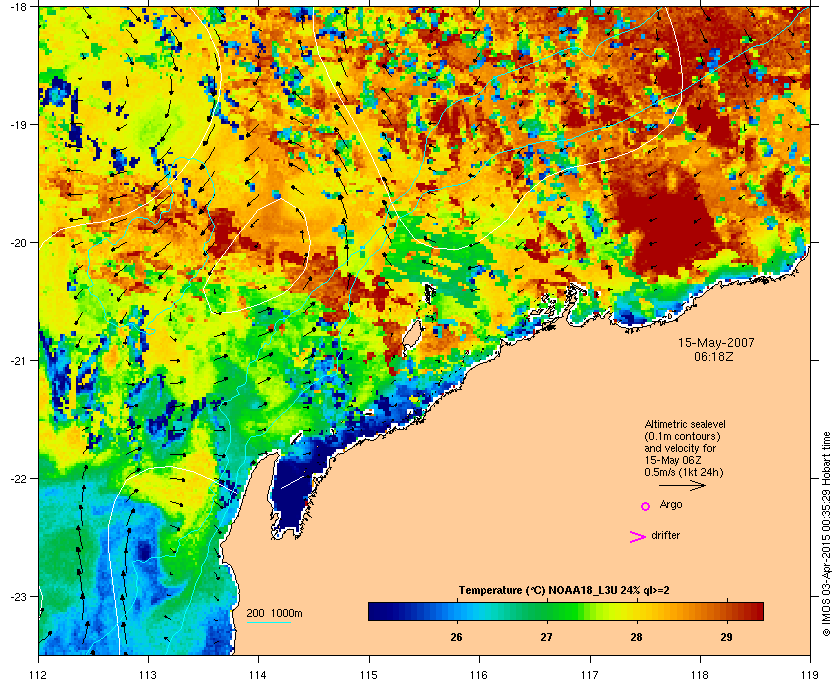The height and width of the screenshot is (680, 840).
Task: Click the latitude axis label -22
Action: [x=18, y=479]
